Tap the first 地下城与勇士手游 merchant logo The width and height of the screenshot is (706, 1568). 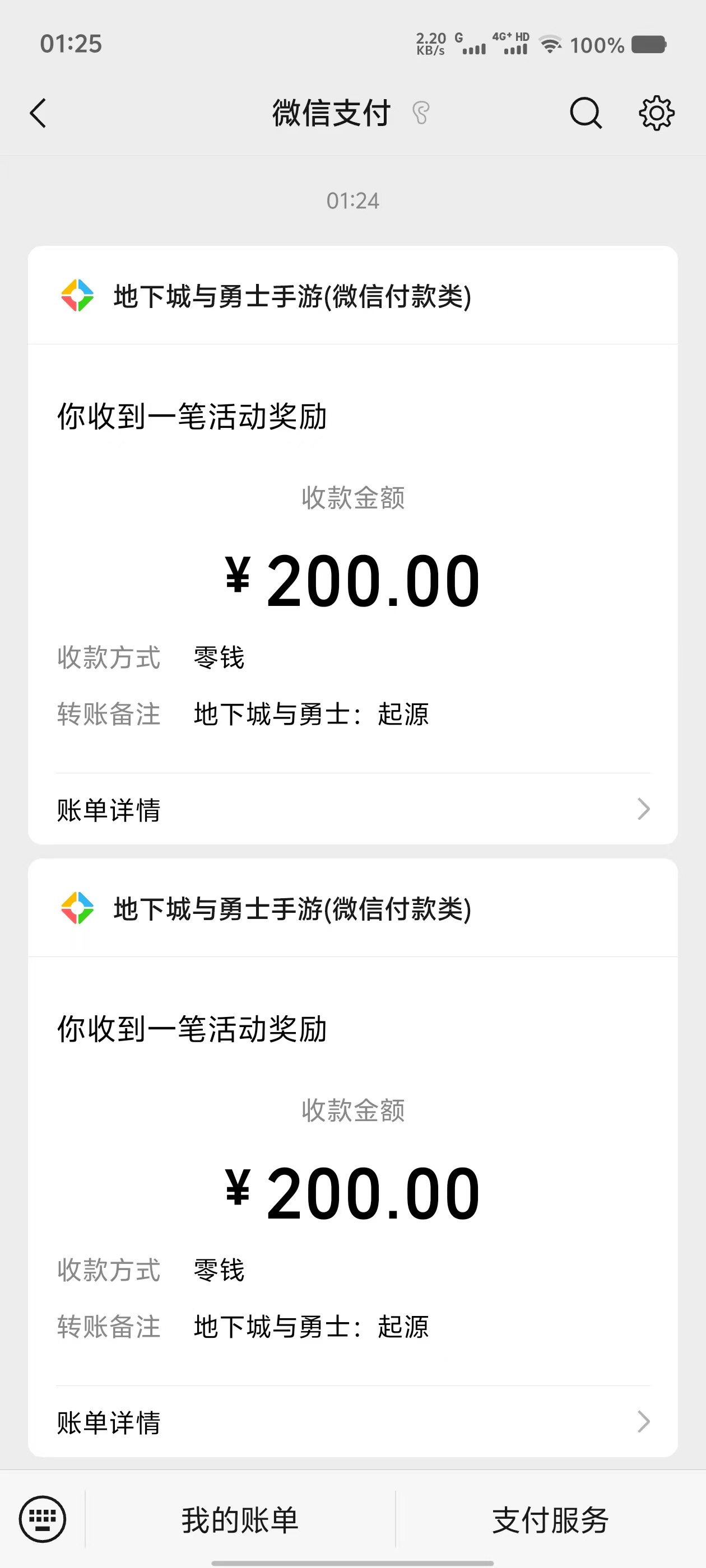click(77, 295)
